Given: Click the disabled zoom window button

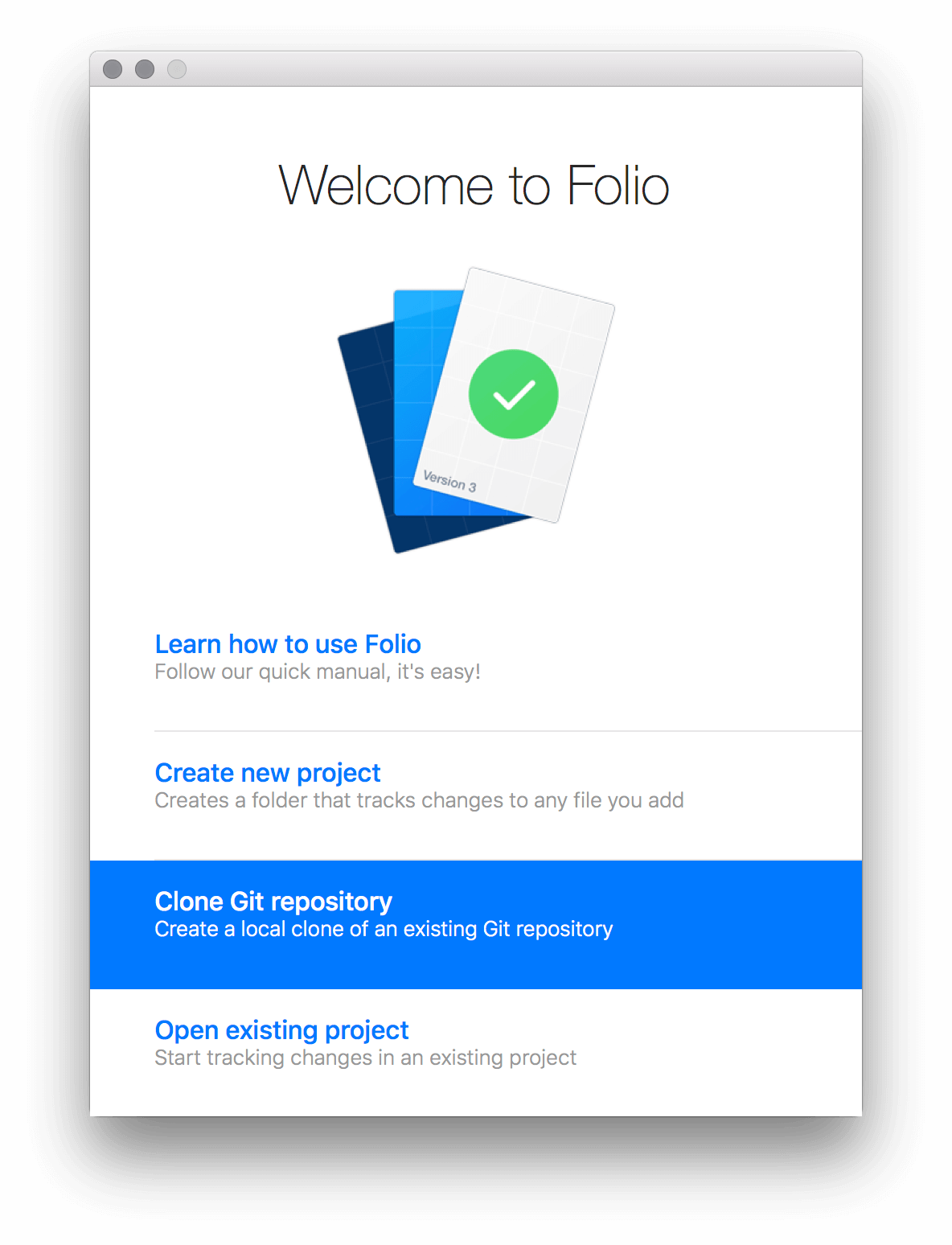Looking at the screenshot, I should pyautogui.click(x=177, y=70).
